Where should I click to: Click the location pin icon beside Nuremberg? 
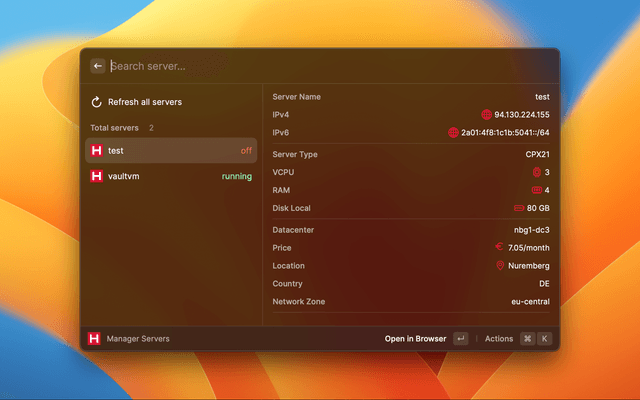499,266
